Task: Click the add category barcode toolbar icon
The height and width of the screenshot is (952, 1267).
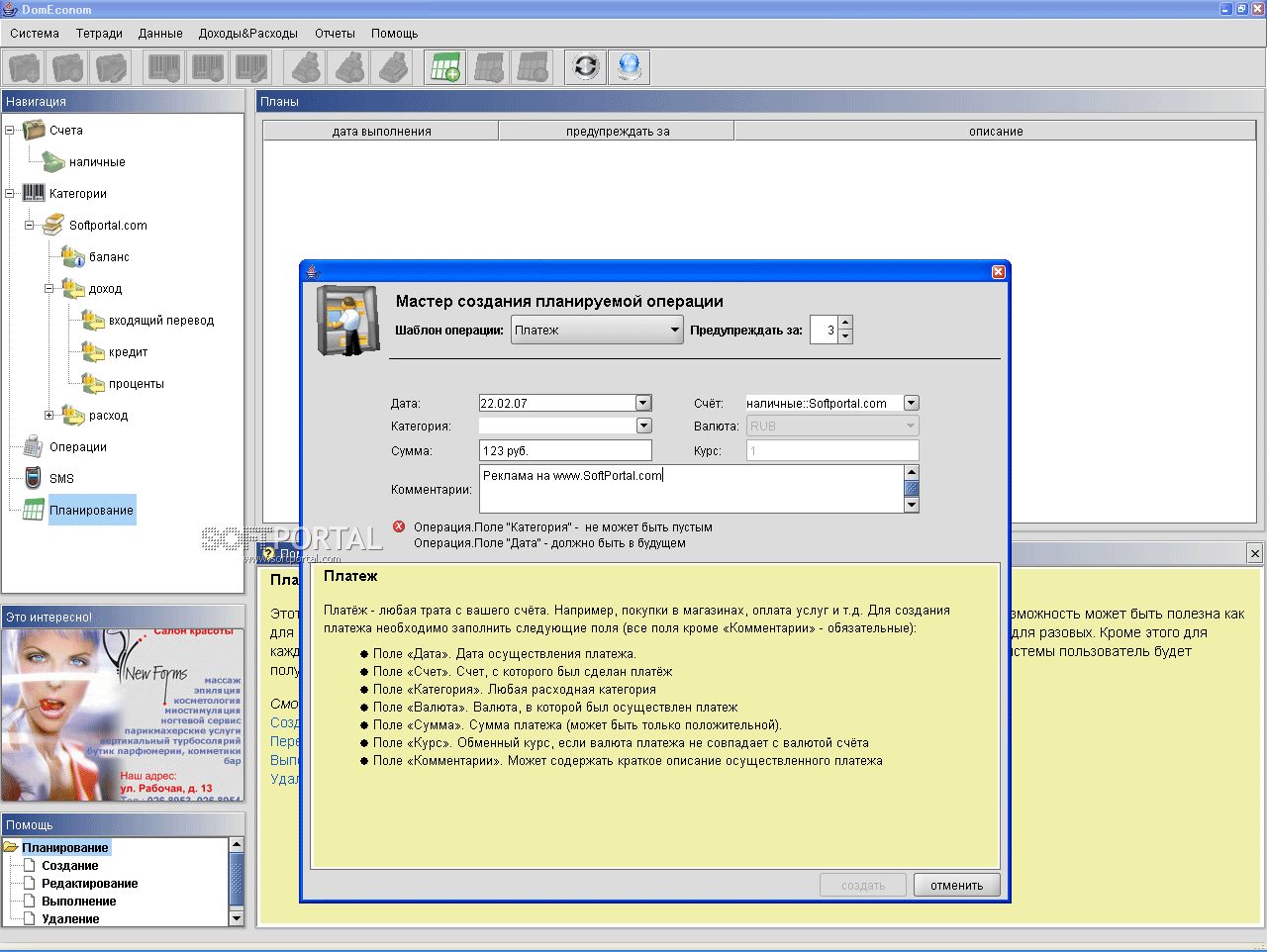Action: click(x=164, y=67)
